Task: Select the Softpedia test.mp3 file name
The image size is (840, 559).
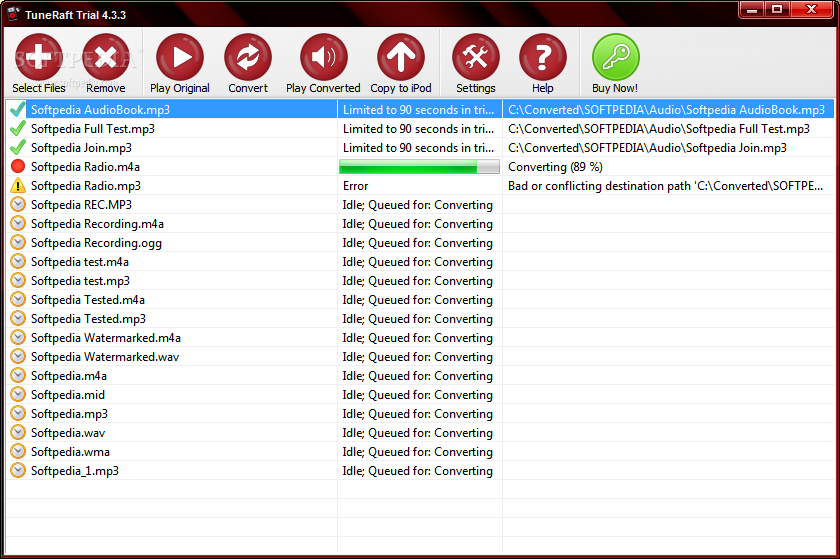Action: click(80, 281)
